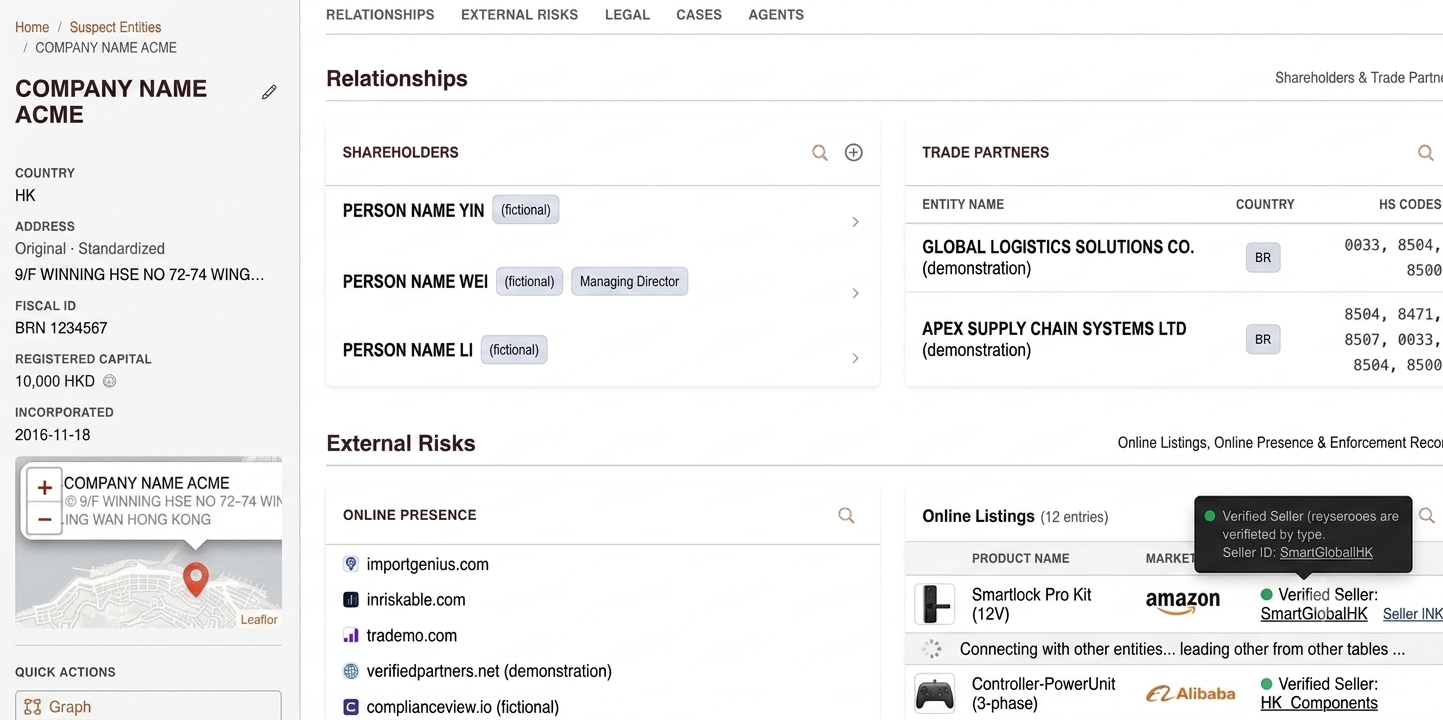Viewport: 1443px width, 720px height.
Task: Search online presence with the magnifier icon
Action: tap(846, 515)
